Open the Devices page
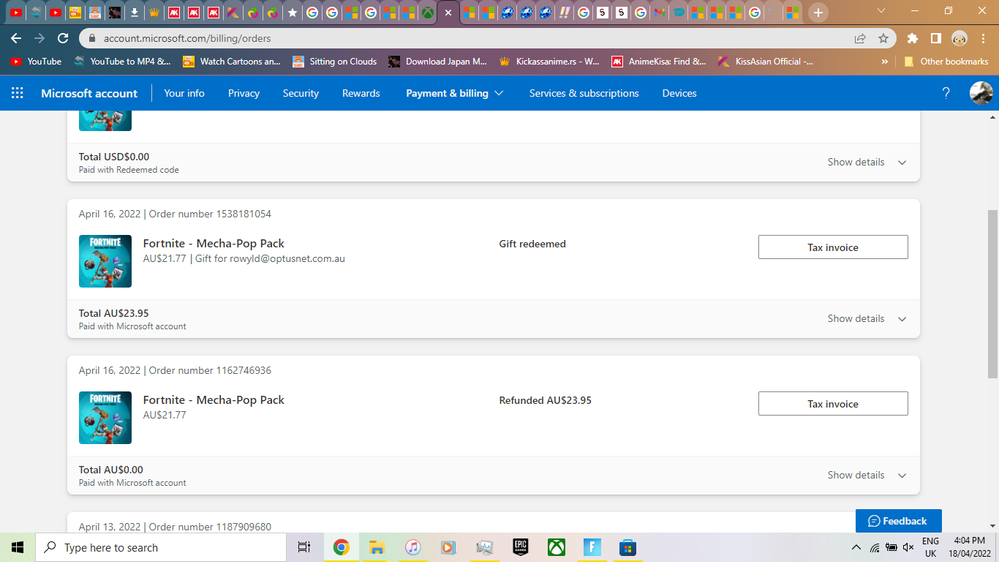999x562 pixels. [x=679, y=93]
